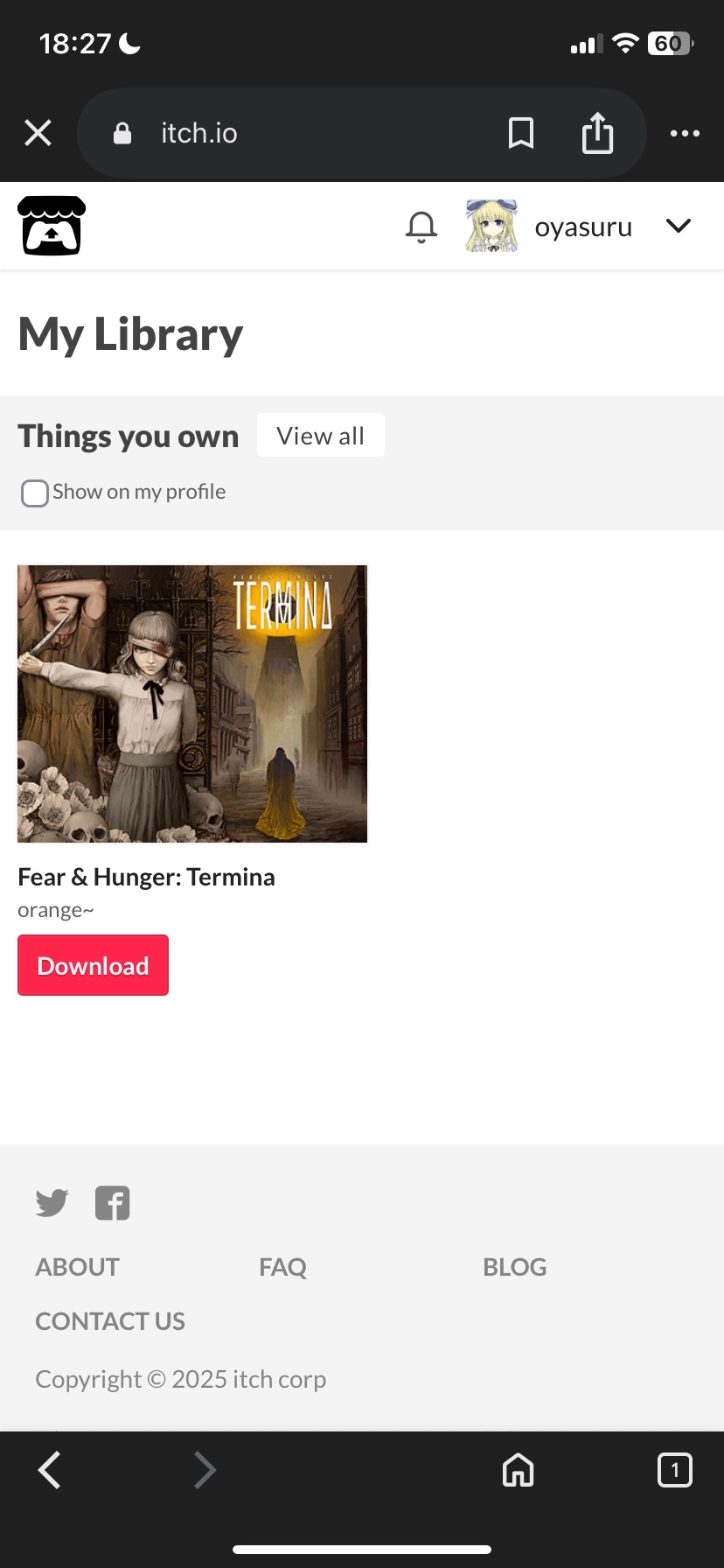
Task: Open the three-dot browser menu
Action: pyautogui.click(x=685, y=133)
